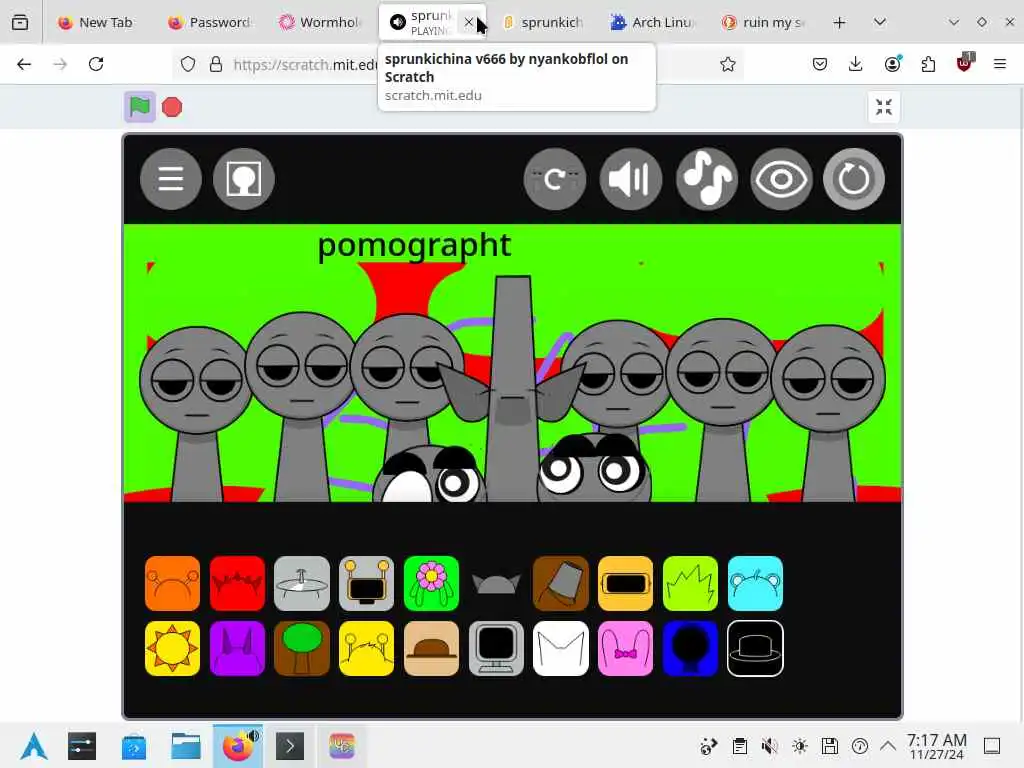
Task: Select the grey computer monitor character icon
Action: coord(496,648)
